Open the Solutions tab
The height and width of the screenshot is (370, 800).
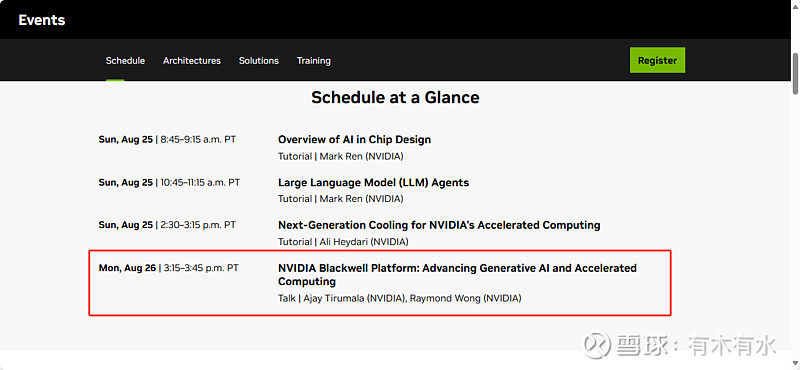coord(259,61)
